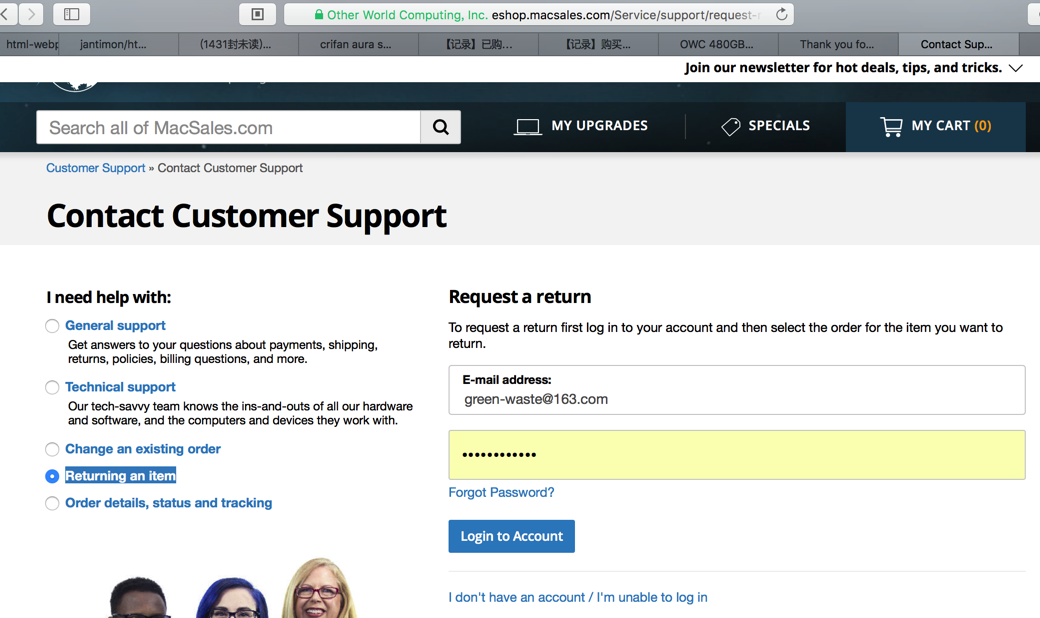Click the shopping cart icon

[x=891, y=126]
